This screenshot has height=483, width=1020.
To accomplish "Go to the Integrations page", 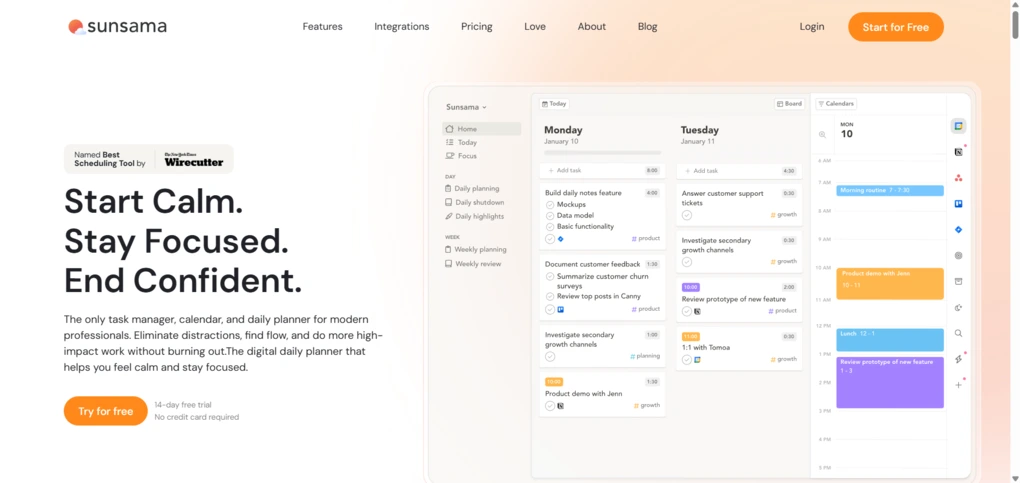I will pos(401,27).
